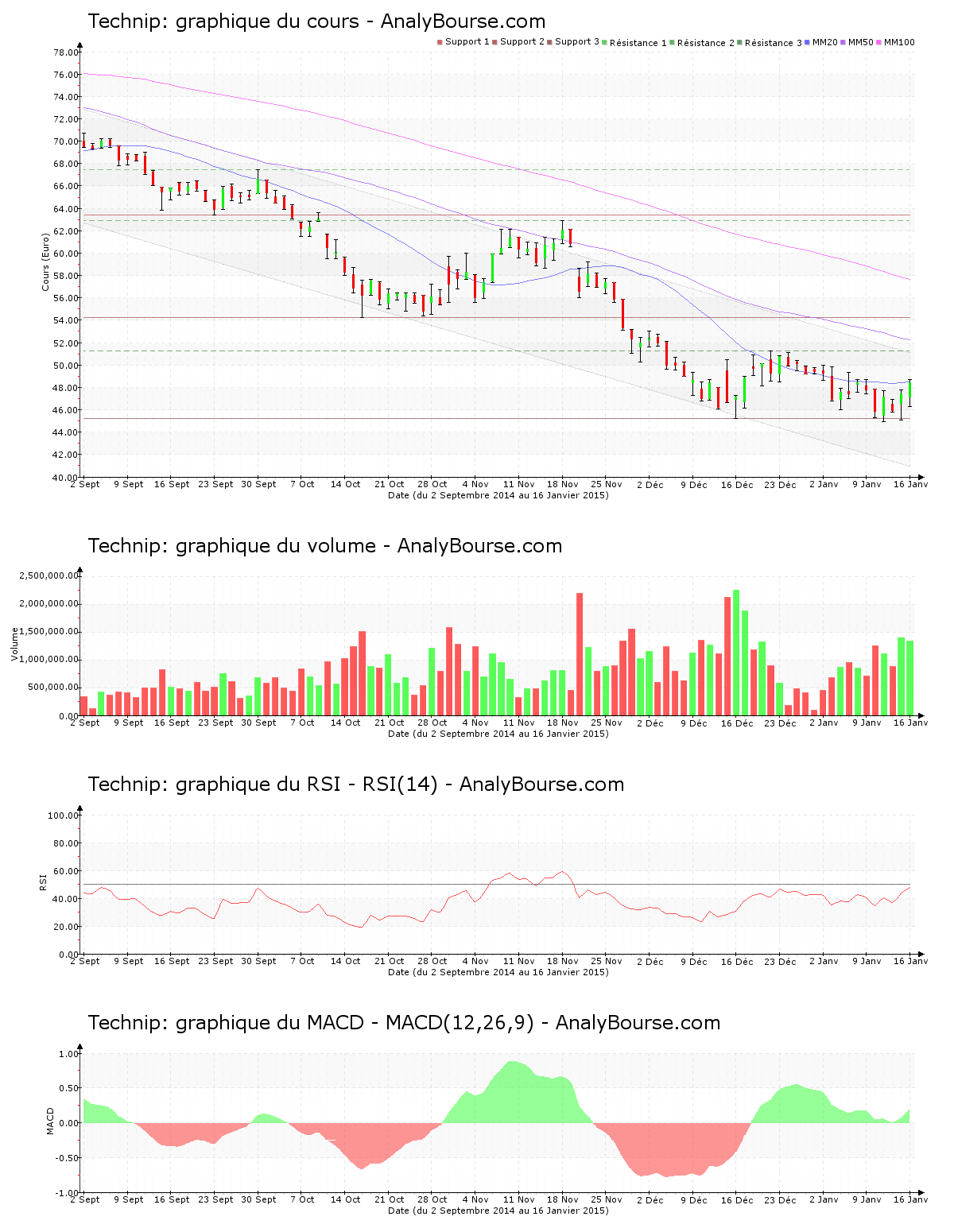The image size is (954, 1232).
Task: Click the 'graphique du MACD - MACD(12,26,9)' title
Action: tap(355, 1023)
